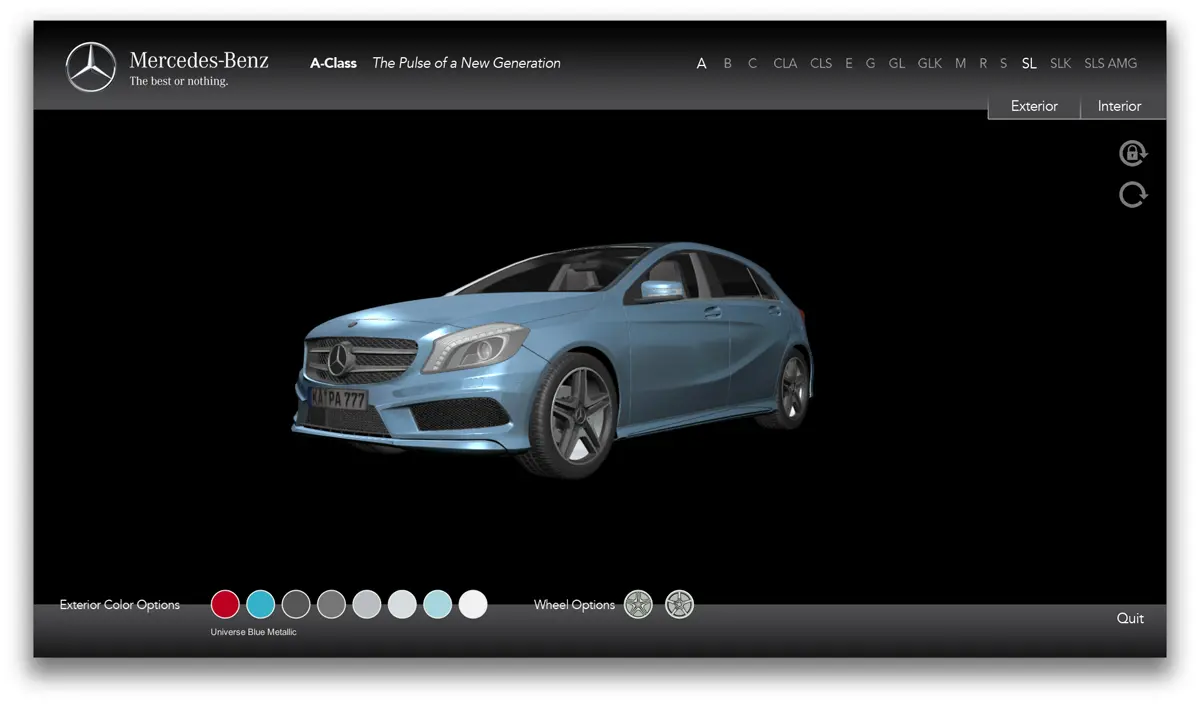Screen dimensions: 1200x704
Task: Click 'The Pulse of a New Generation' tagline
Action: coord(466,63)
